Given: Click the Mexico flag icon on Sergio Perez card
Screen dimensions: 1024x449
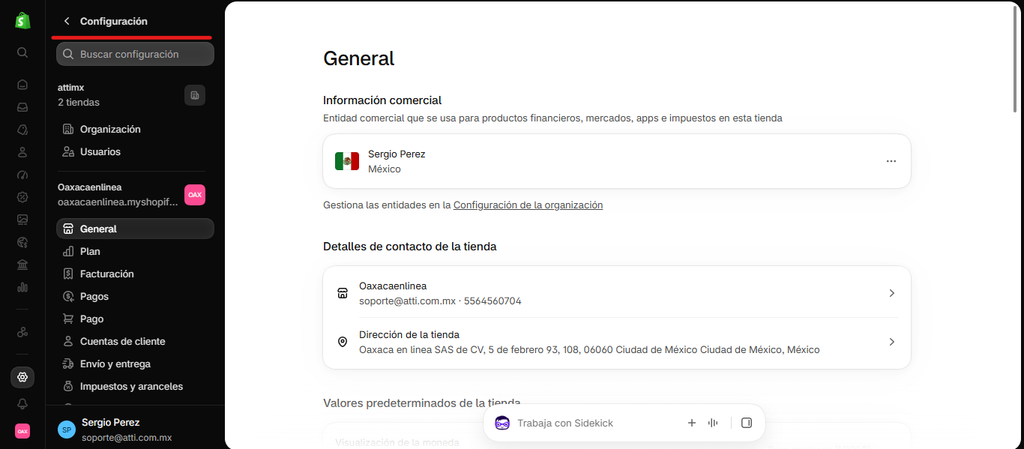Looking at the screenshot, I should pyautogui.click(x=347, y=161).
